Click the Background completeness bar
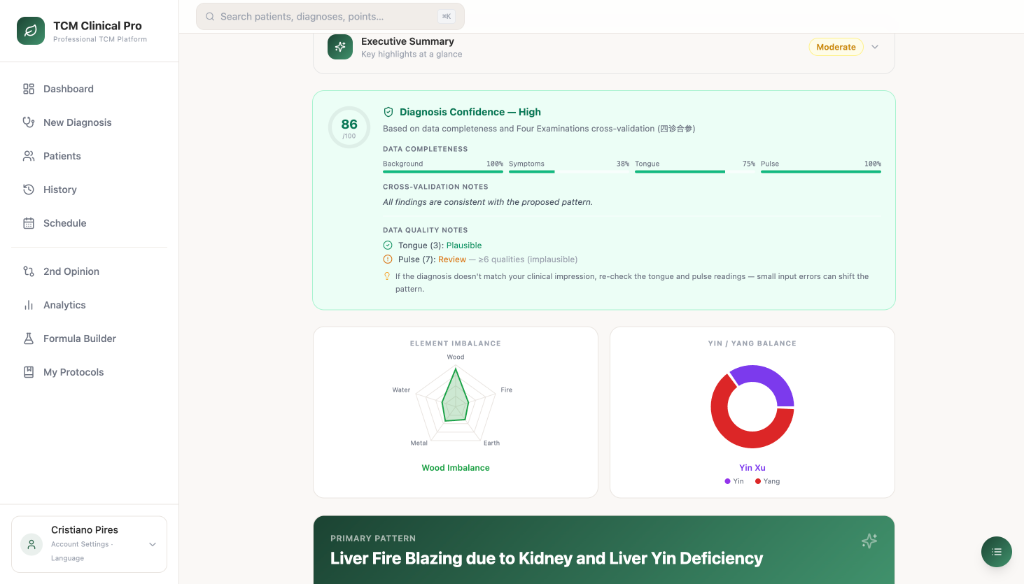The width and height of the screenshot is (1024, 584). click(443, 172)
